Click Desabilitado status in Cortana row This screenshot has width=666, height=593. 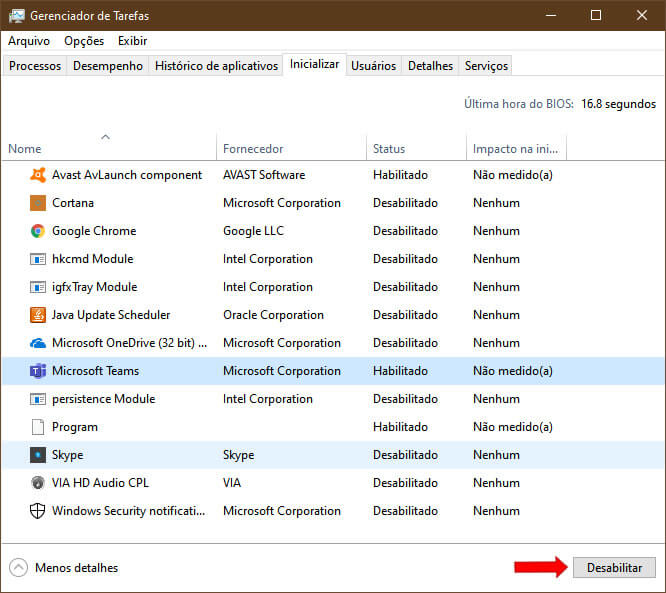pos(405,203)
